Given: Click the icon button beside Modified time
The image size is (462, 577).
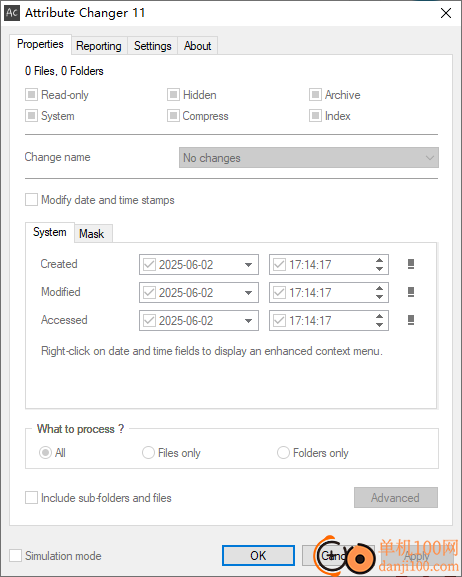Looking at the screenshot, I should coord(411,292).
